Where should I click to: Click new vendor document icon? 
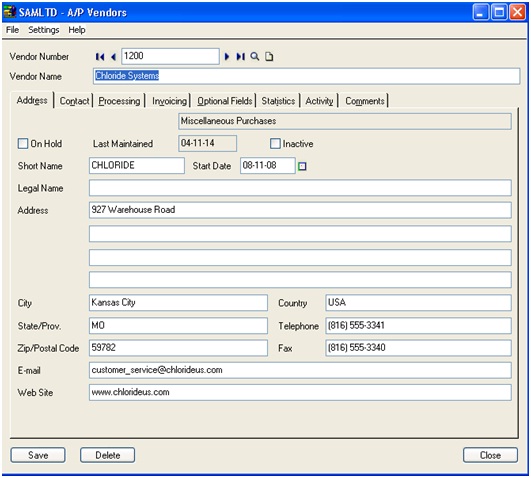click(x=269, y=57)
